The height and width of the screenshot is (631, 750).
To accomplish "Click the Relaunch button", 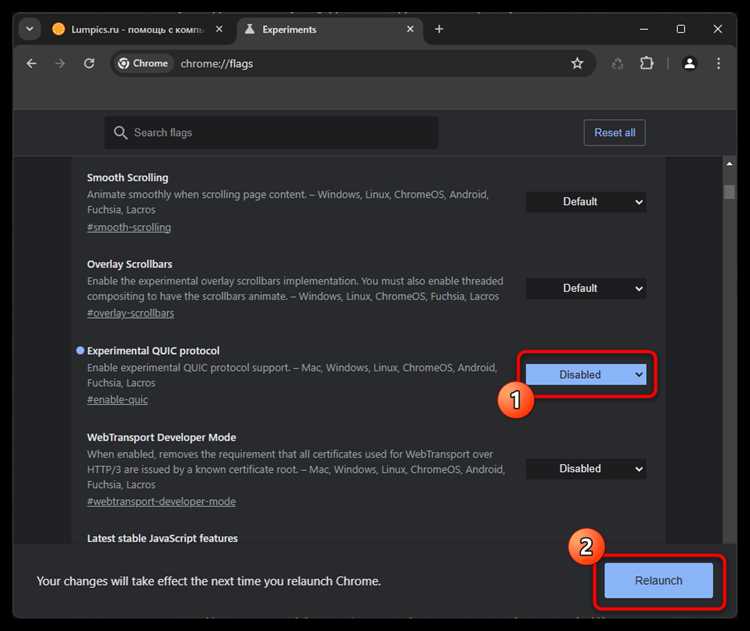I will pyautogui.click(x=659, y=580).
